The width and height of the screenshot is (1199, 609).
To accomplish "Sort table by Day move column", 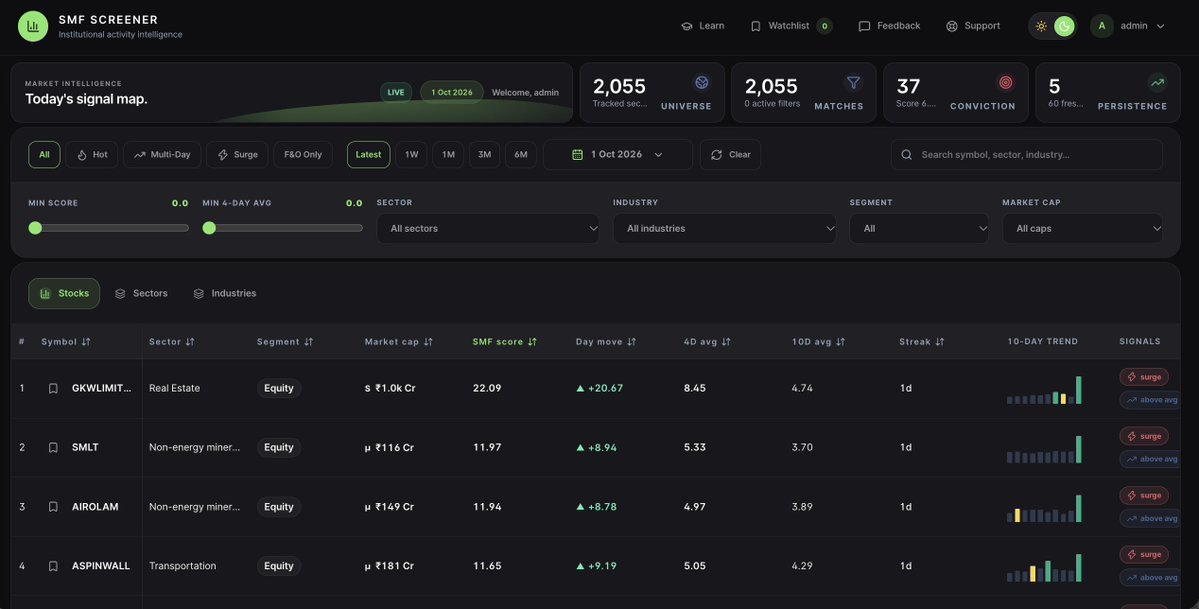I will 606,342.
